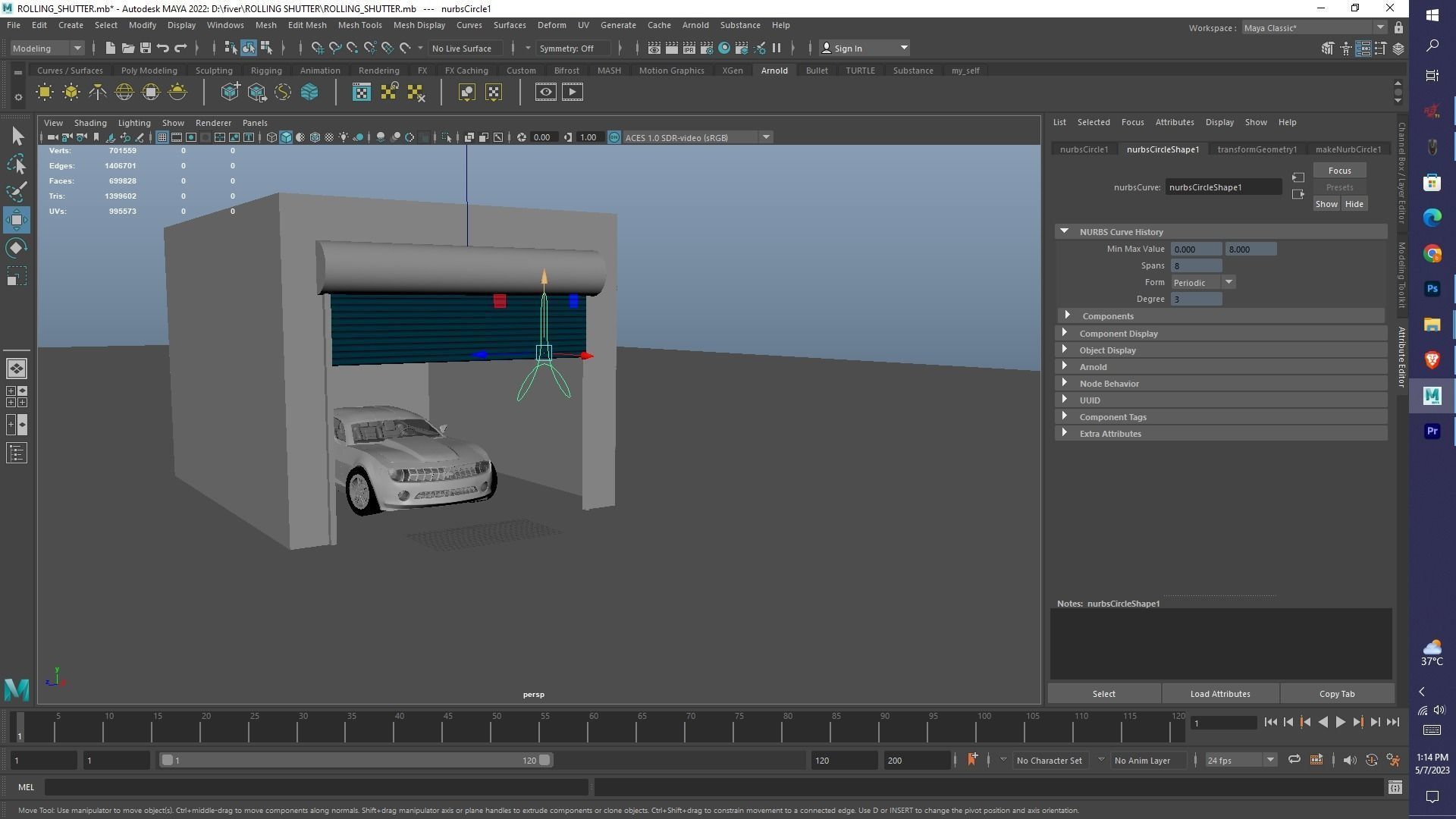Toggle wireframe on shaded in the viewport
This screenshot has height=819, width=1456.
click(x=315, y=137)
